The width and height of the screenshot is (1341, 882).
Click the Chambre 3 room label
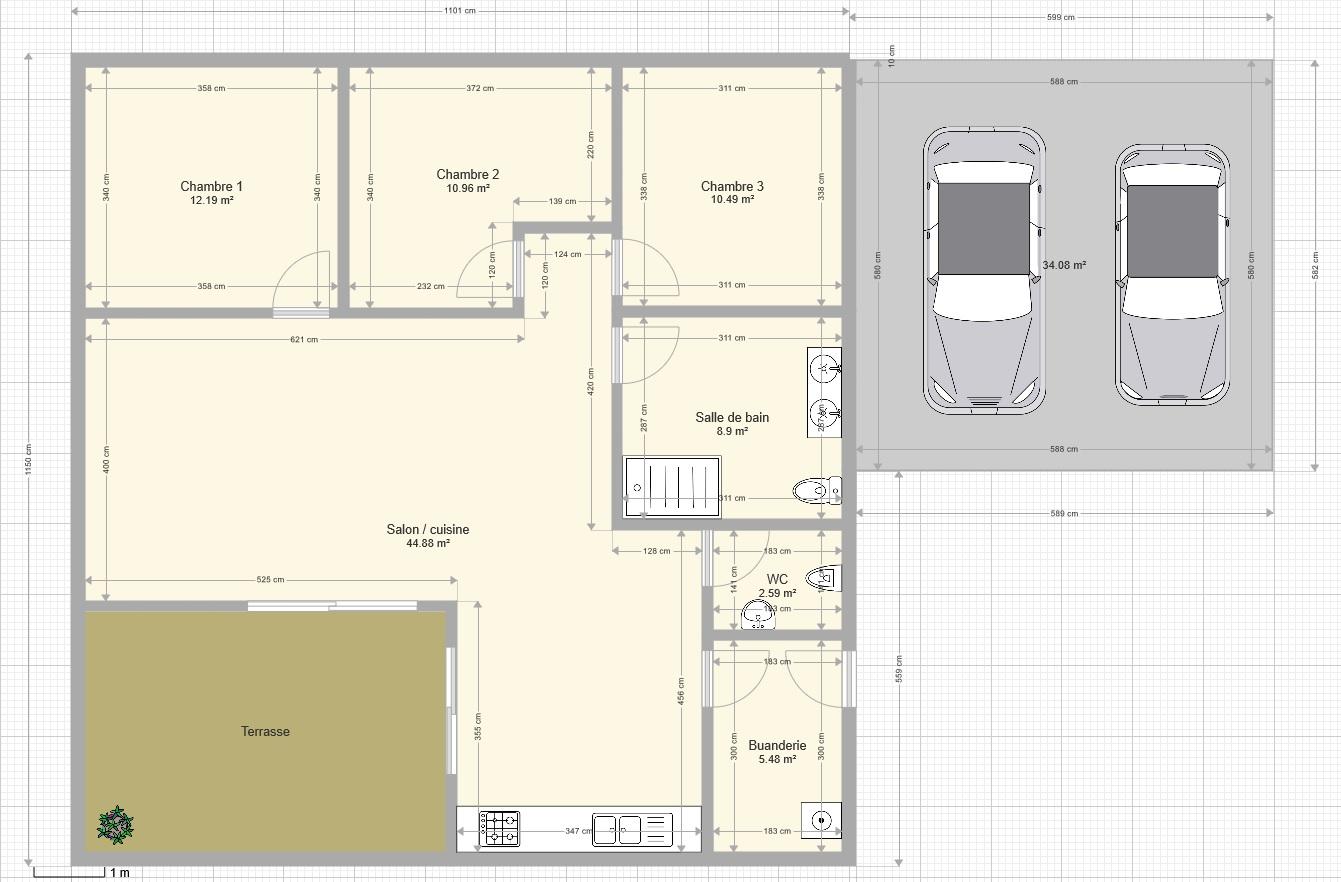pyautogui.click(x=732, y=186)
